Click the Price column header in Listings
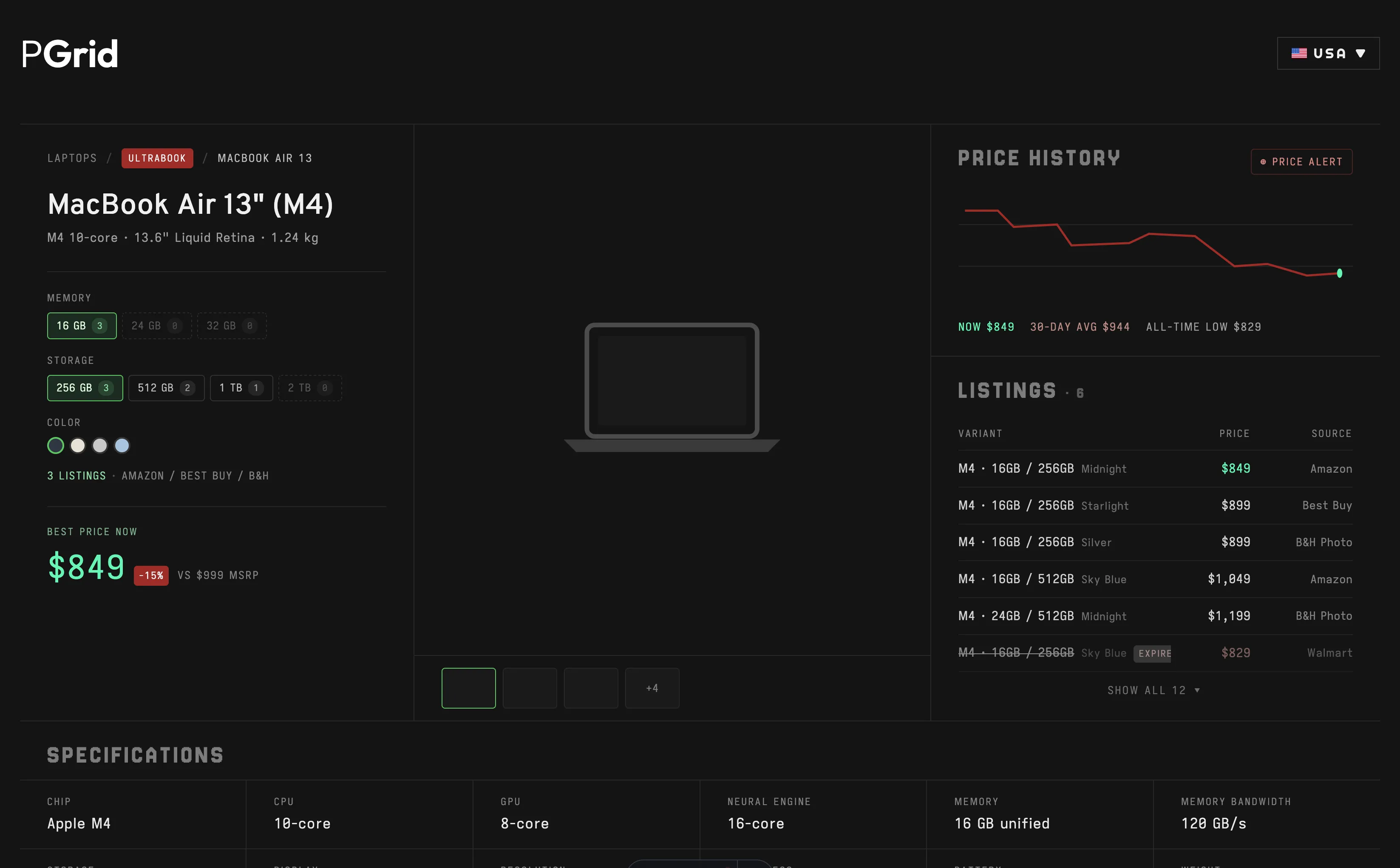 pyautogui.click(x=1234, y=434)
